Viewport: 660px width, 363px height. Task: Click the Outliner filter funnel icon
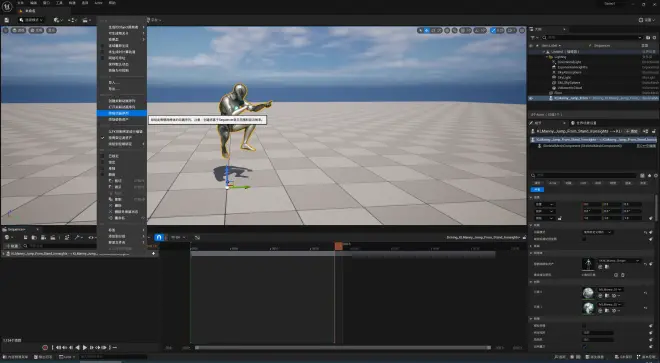(532, 37)
